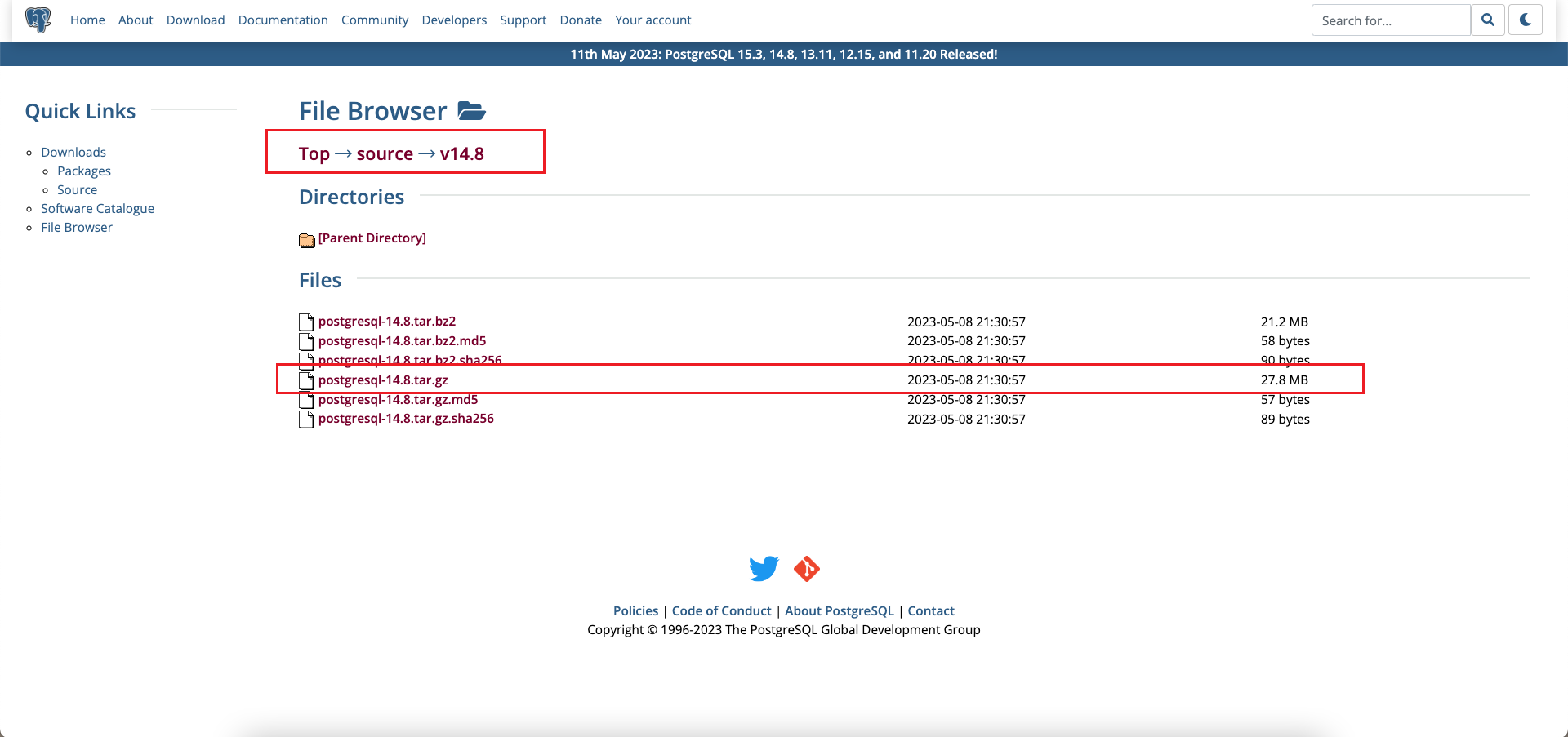The width and height of the screenshot is (1568, 737).
Task: Open the PostgreSQL 15.3 release announcement link
Action: coord(831,54)
